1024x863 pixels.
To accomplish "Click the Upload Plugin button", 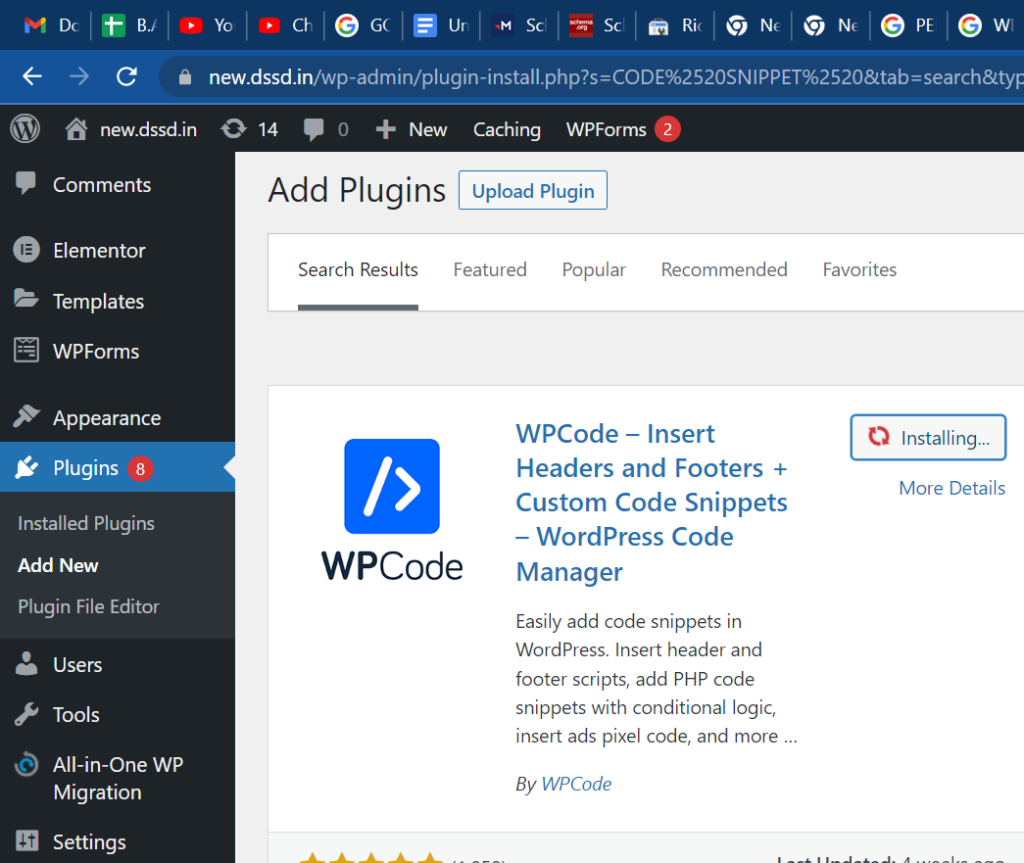I will click(x=533, y=190).
